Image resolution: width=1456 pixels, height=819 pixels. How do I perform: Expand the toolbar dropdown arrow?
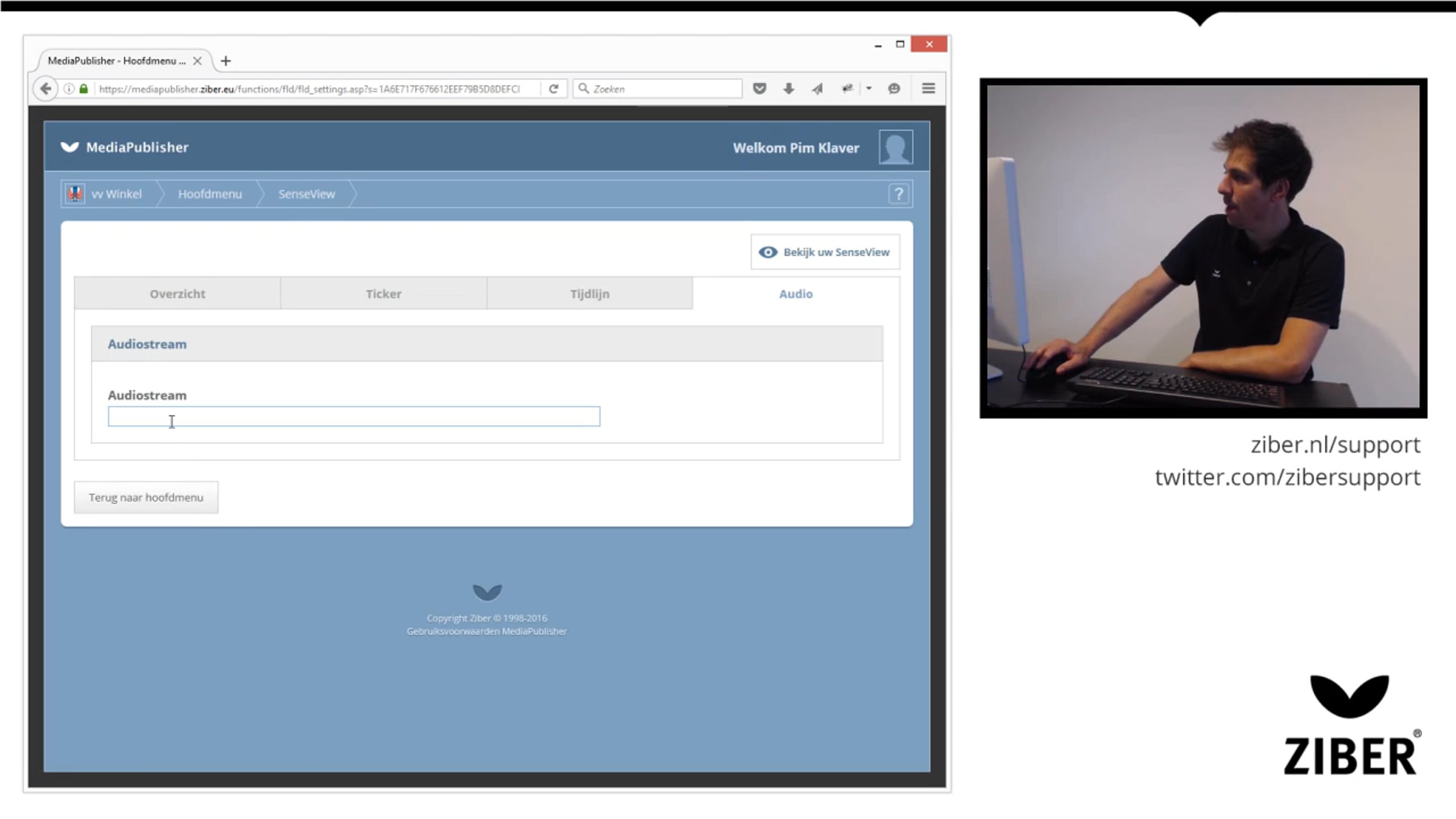click(x=869, y=89)
